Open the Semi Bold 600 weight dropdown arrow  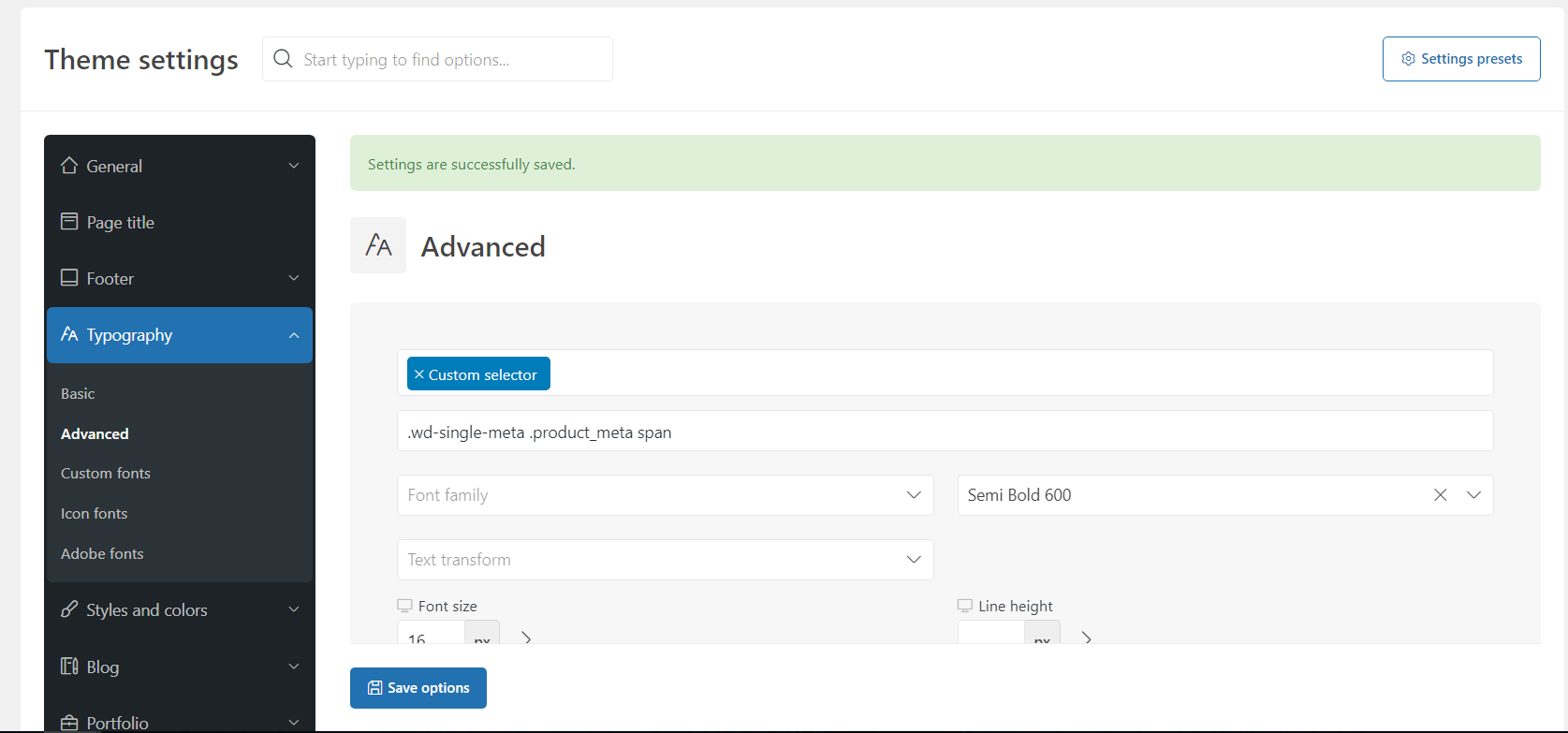point(1473,495)
